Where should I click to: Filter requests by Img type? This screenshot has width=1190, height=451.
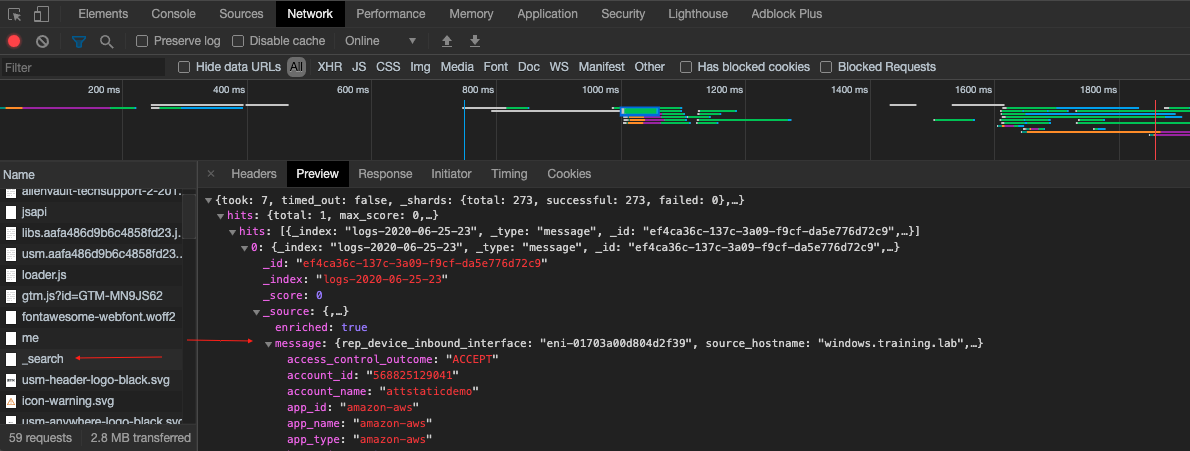coord(420,67)
